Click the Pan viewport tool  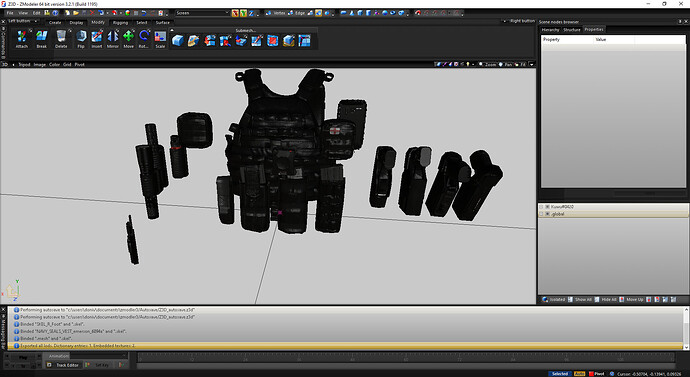(505, 64)
